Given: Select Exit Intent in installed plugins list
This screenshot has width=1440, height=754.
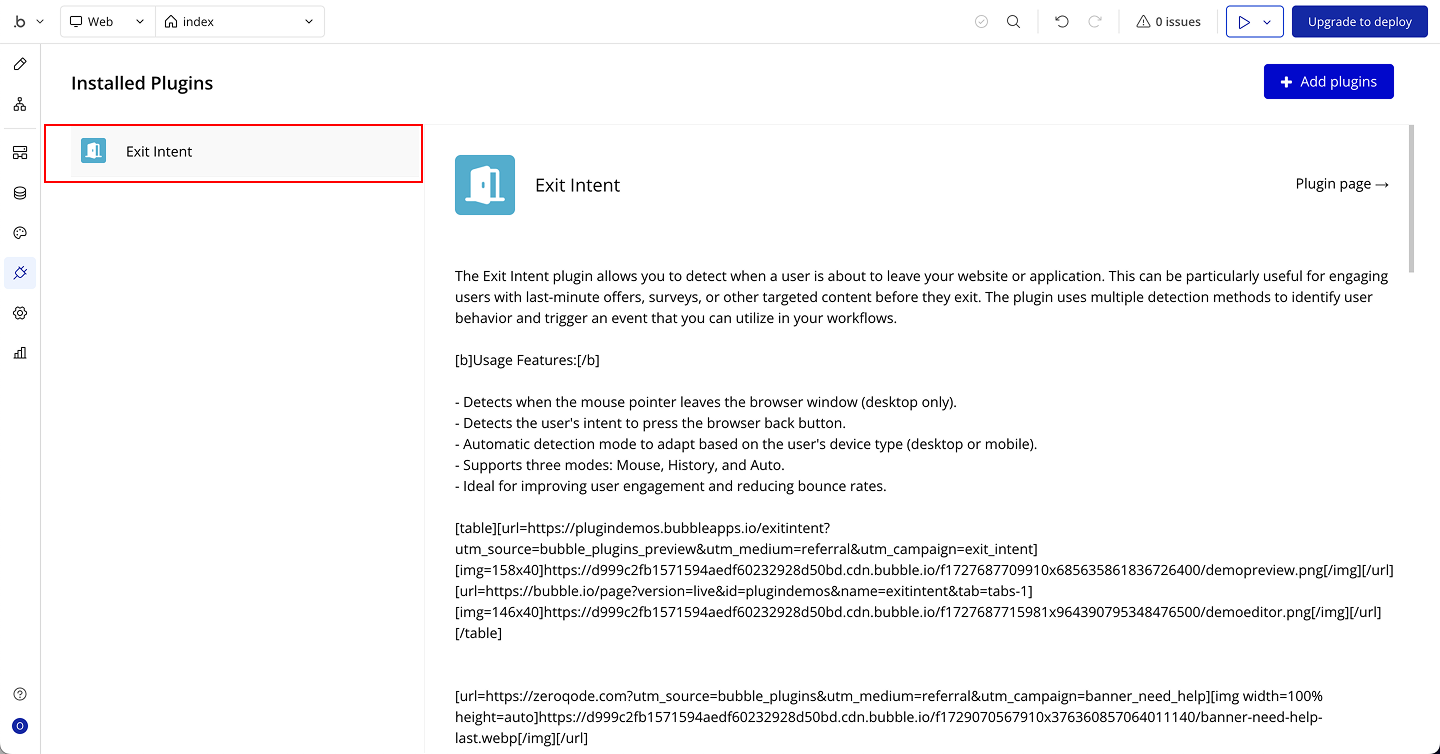Looking at the screenshot, I should (x=234, y=153).
